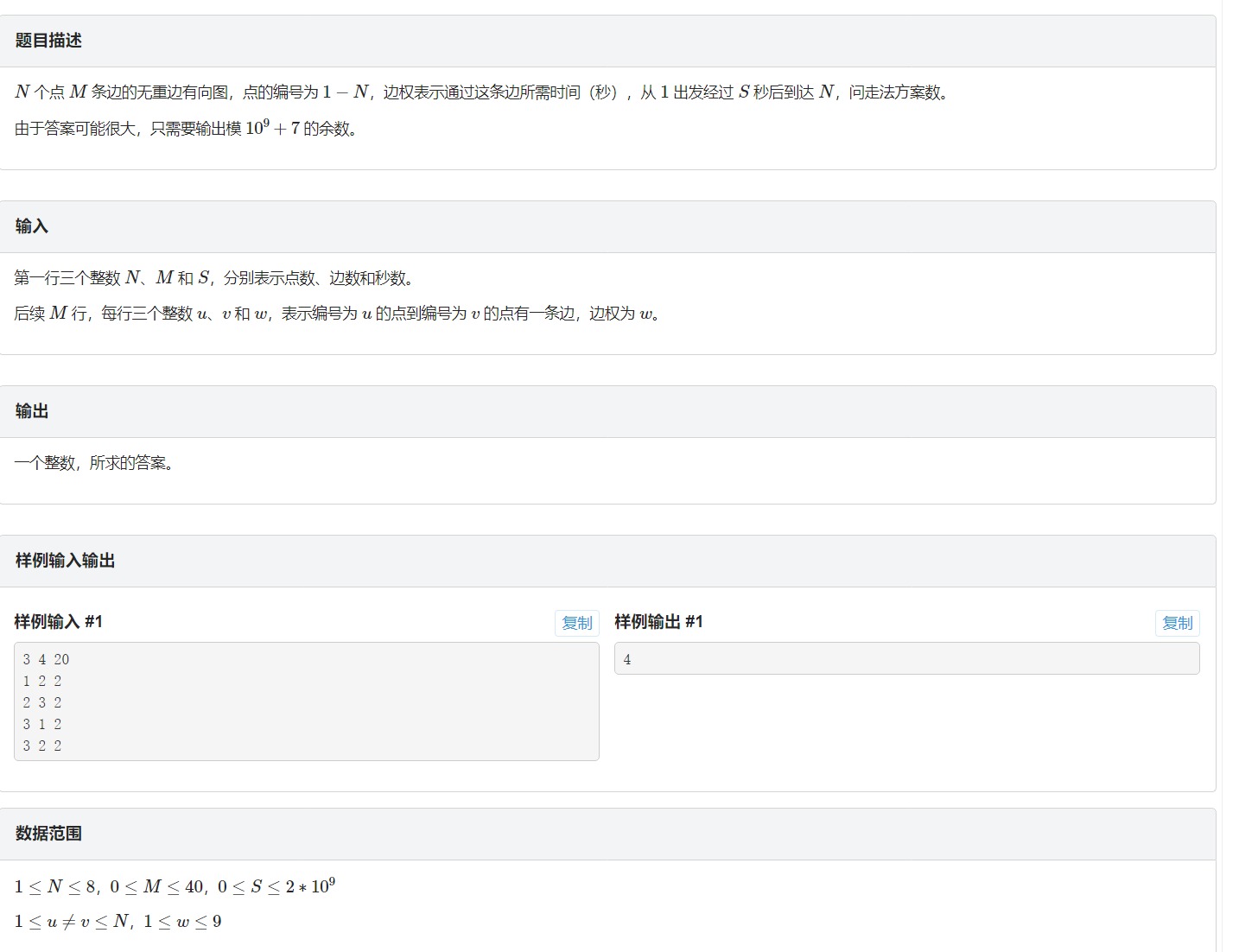
Task: Click the problem statement line starting N 个点 M 条边
Action: point(484,92)
